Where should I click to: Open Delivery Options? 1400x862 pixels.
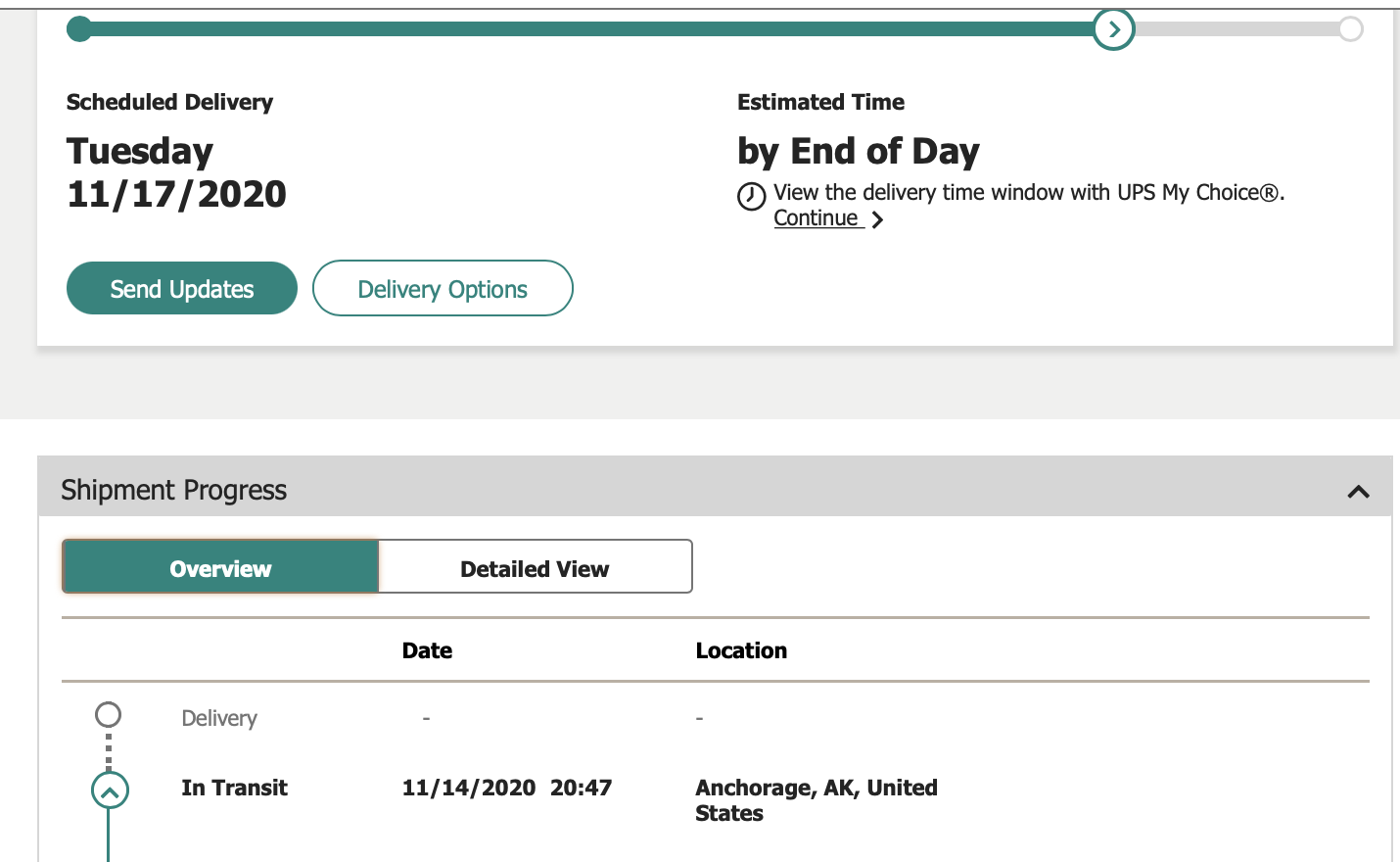[x=443, y=289]
